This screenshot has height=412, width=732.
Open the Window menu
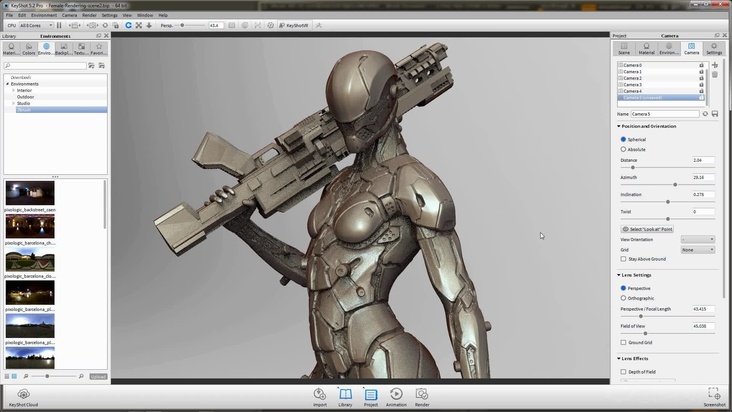click(145, 15)
